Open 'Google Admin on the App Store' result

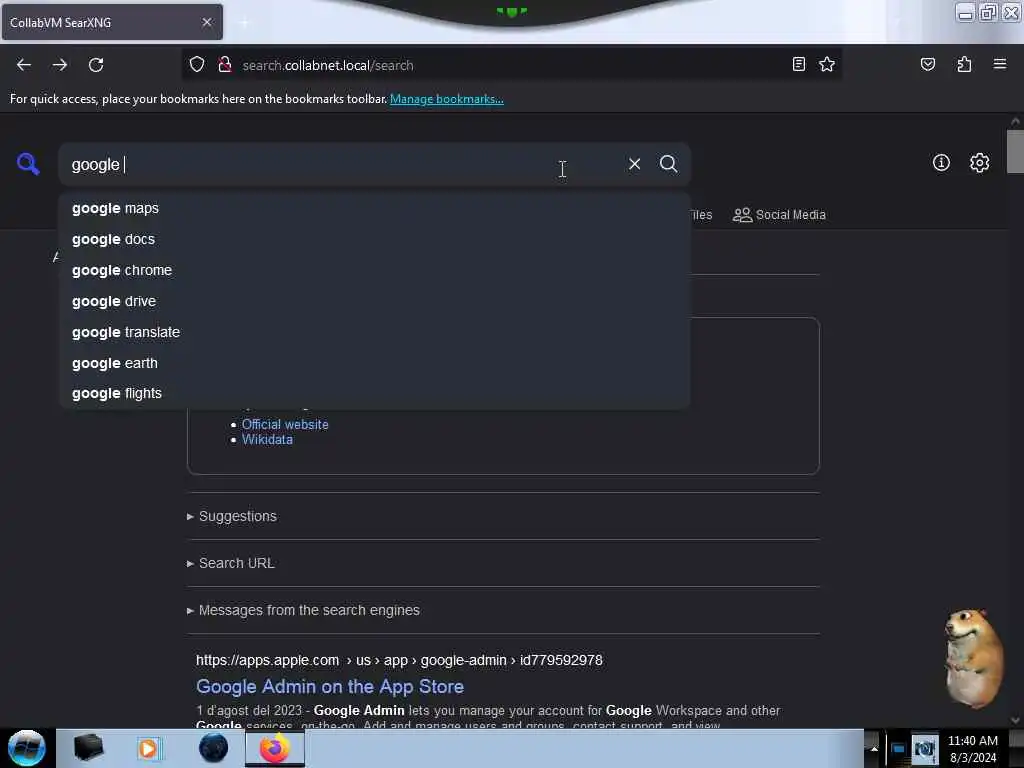[330, 686]
